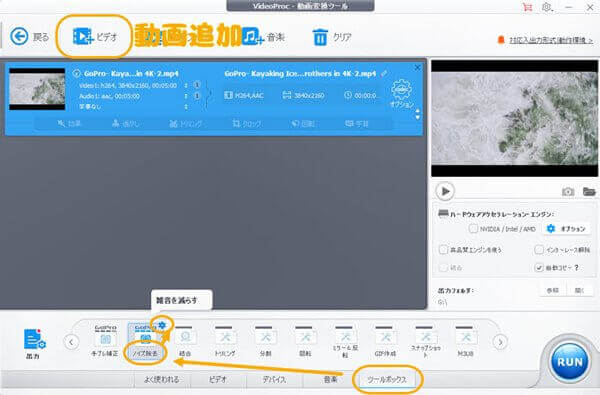Go back with the 戻る arrow button
600x395 pixels.
tap(29, 37)
